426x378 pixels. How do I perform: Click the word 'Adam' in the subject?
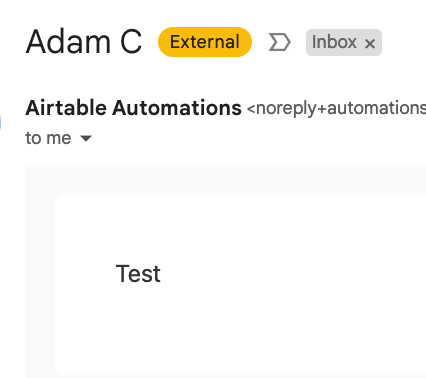tap(68, 42)
